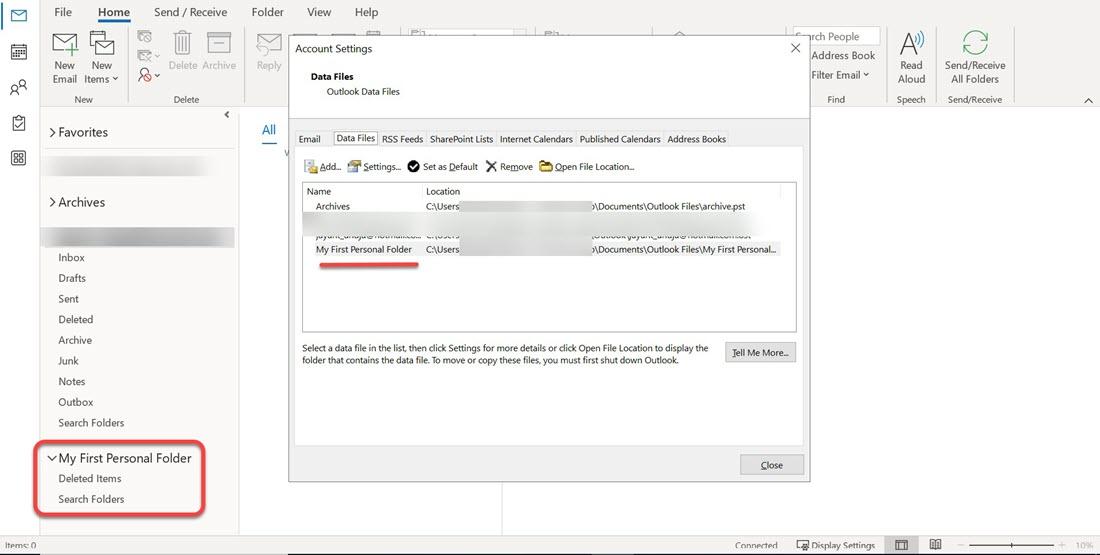Click Close button in Account Settings
Viewport: 1100px width, 555px height.
coord(771,465)
